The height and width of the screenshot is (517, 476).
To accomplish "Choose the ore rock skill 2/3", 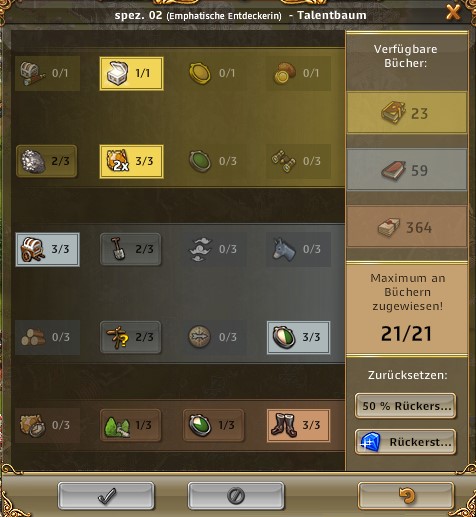I will tap(47, 161).
